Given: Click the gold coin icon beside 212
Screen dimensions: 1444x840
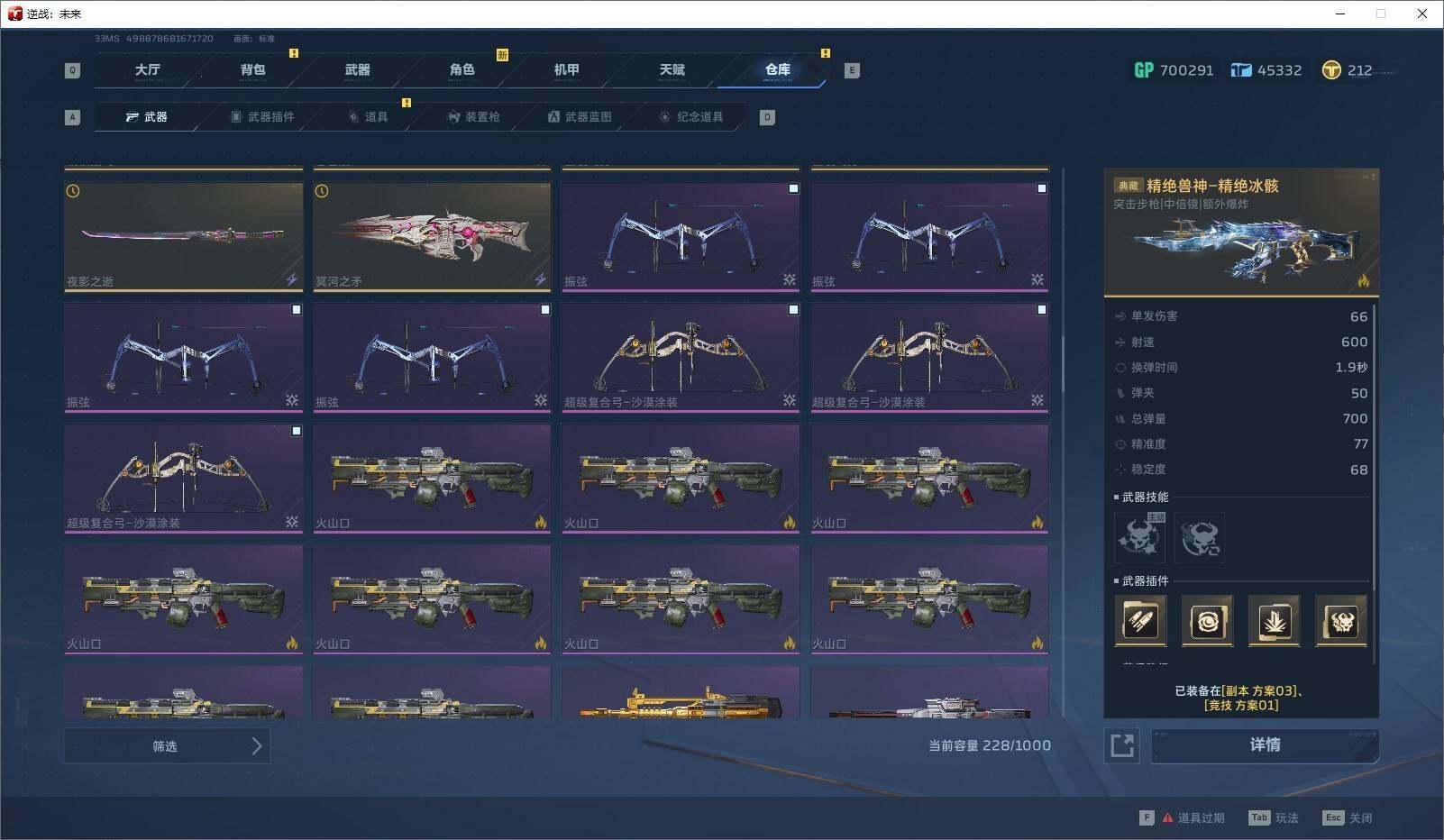Looking at the screenshot, I should 1331,70.
